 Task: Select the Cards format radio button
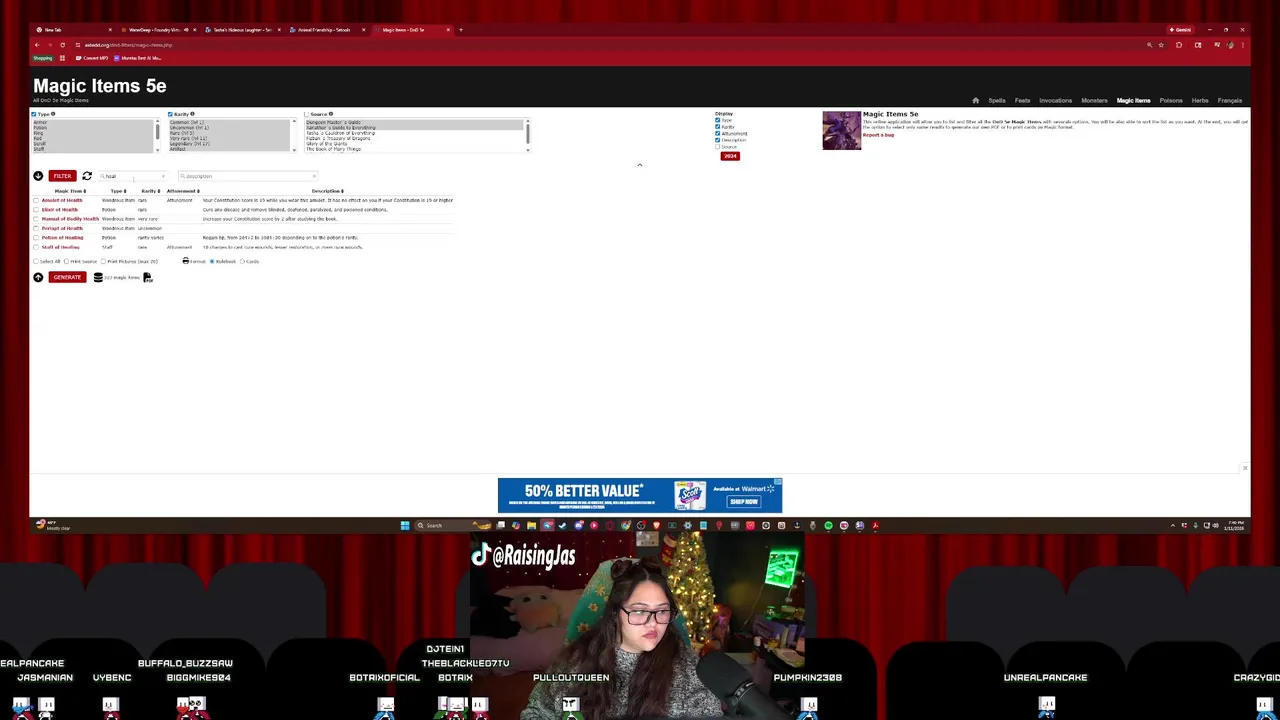click(x=242, y=261)
